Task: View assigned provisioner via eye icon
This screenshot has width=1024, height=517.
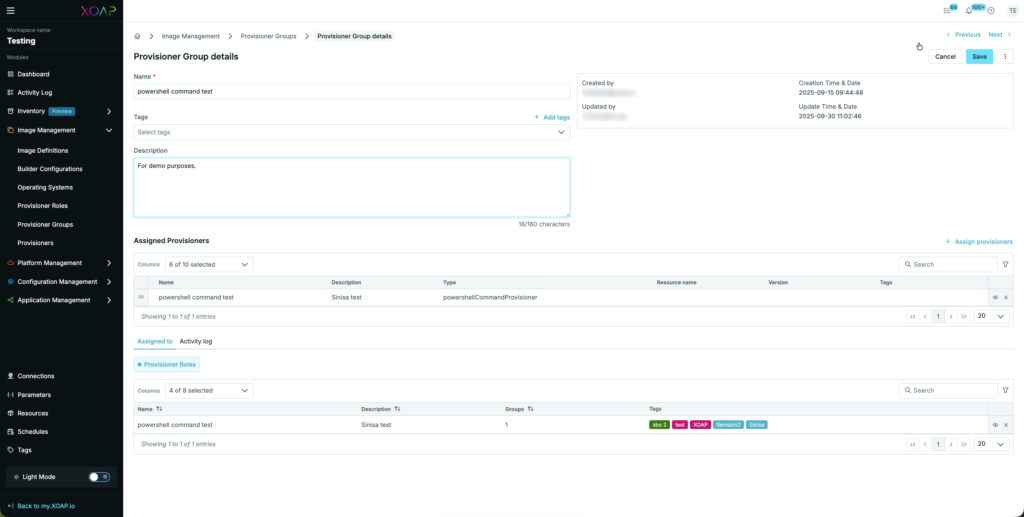Action: 995,297
